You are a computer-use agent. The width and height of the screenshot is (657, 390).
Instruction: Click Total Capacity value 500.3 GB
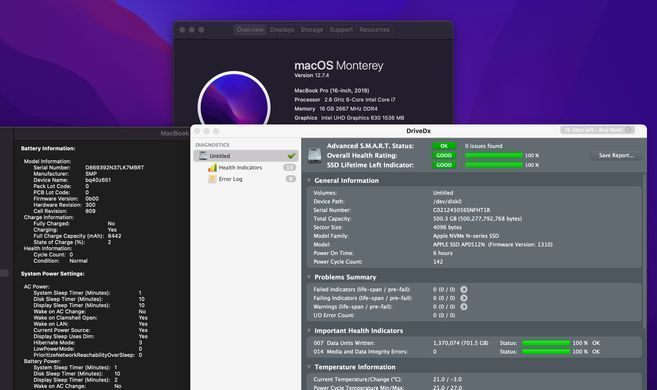pyautogui.click(x=477, y=219)
